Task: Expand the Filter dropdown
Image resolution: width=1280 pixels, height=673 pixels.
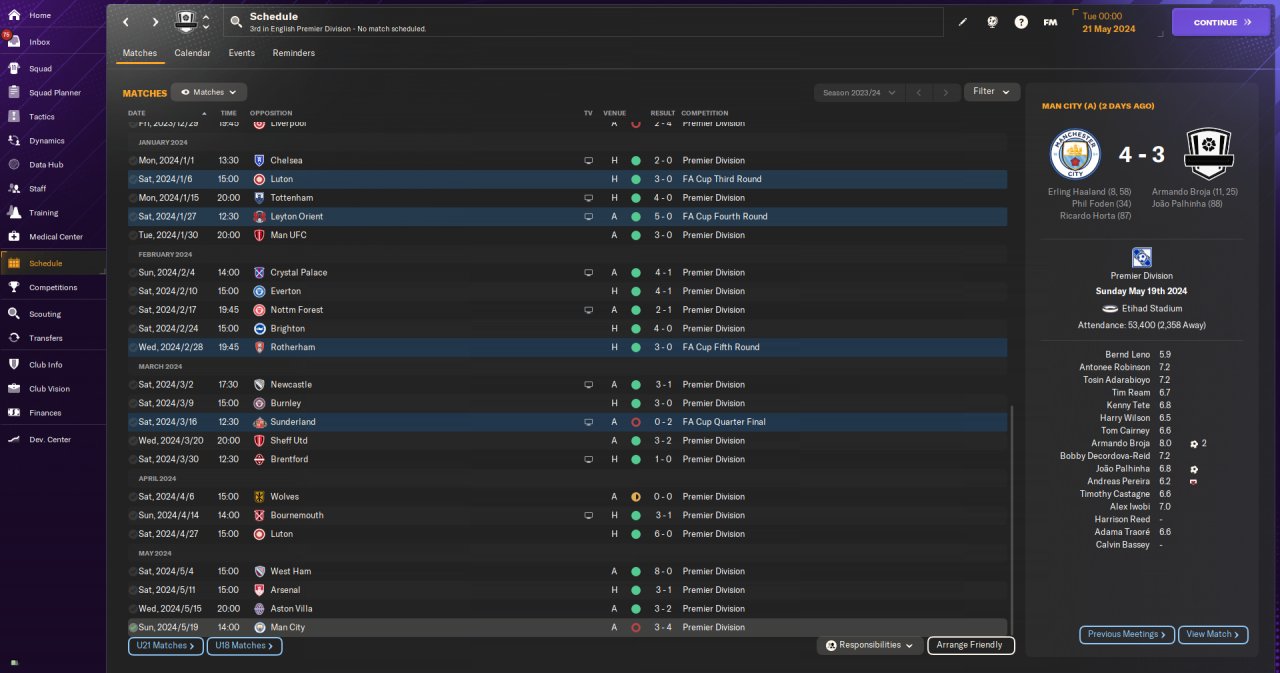Action: [992, 92]
